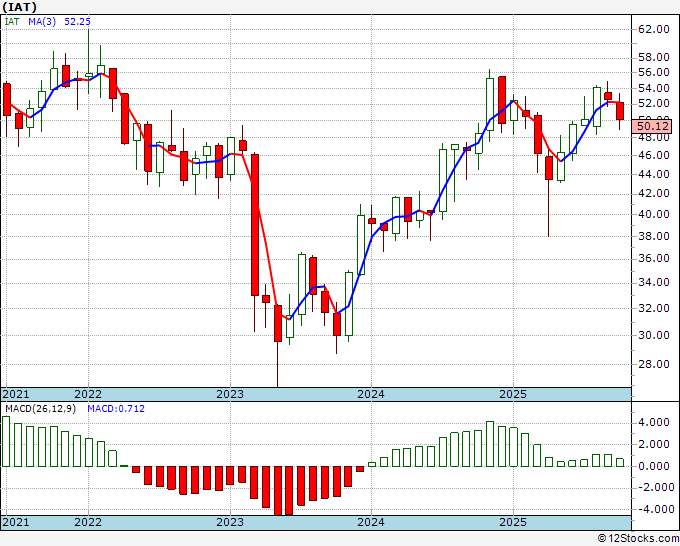Click the 42.00 price axis label
The width and height of the screenshot is (680, 546).
[x=654, y=193]
